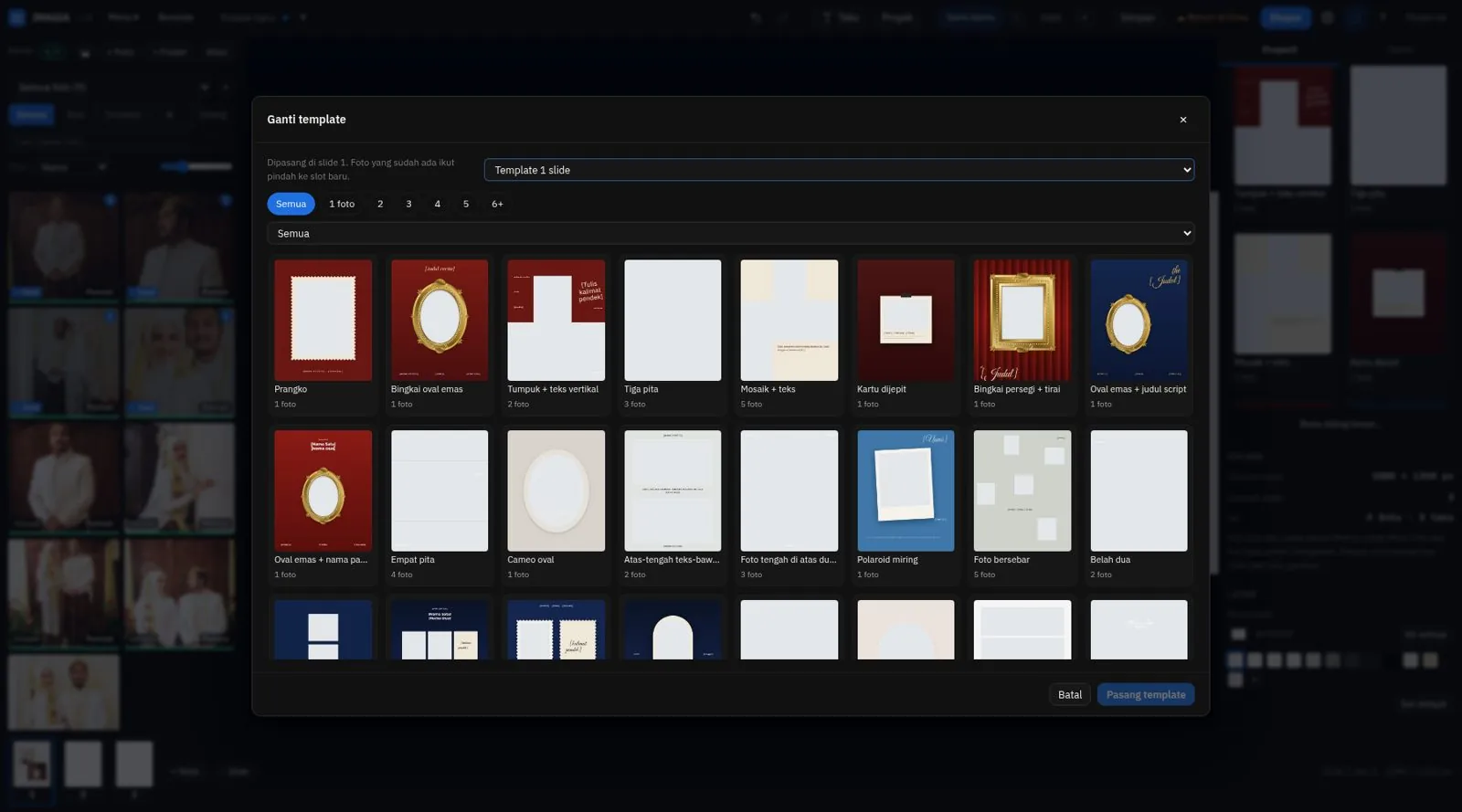
Task: Open the Semua category dropdown
Action: 730,234
